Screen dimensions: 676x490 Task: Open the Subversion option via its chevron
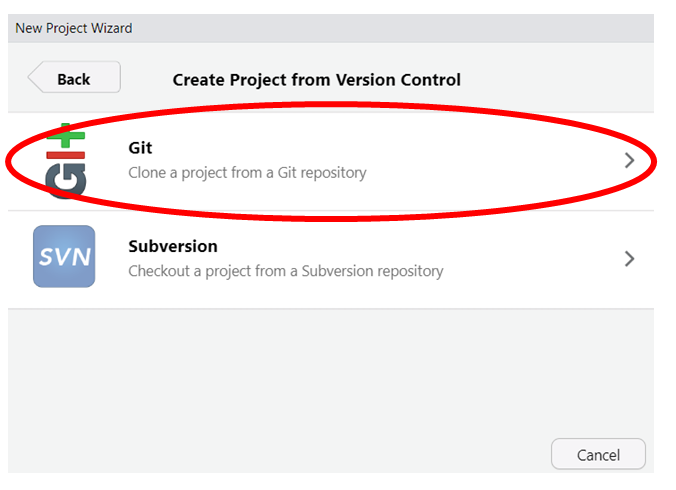pyautogui.click(x=629, y=259)
